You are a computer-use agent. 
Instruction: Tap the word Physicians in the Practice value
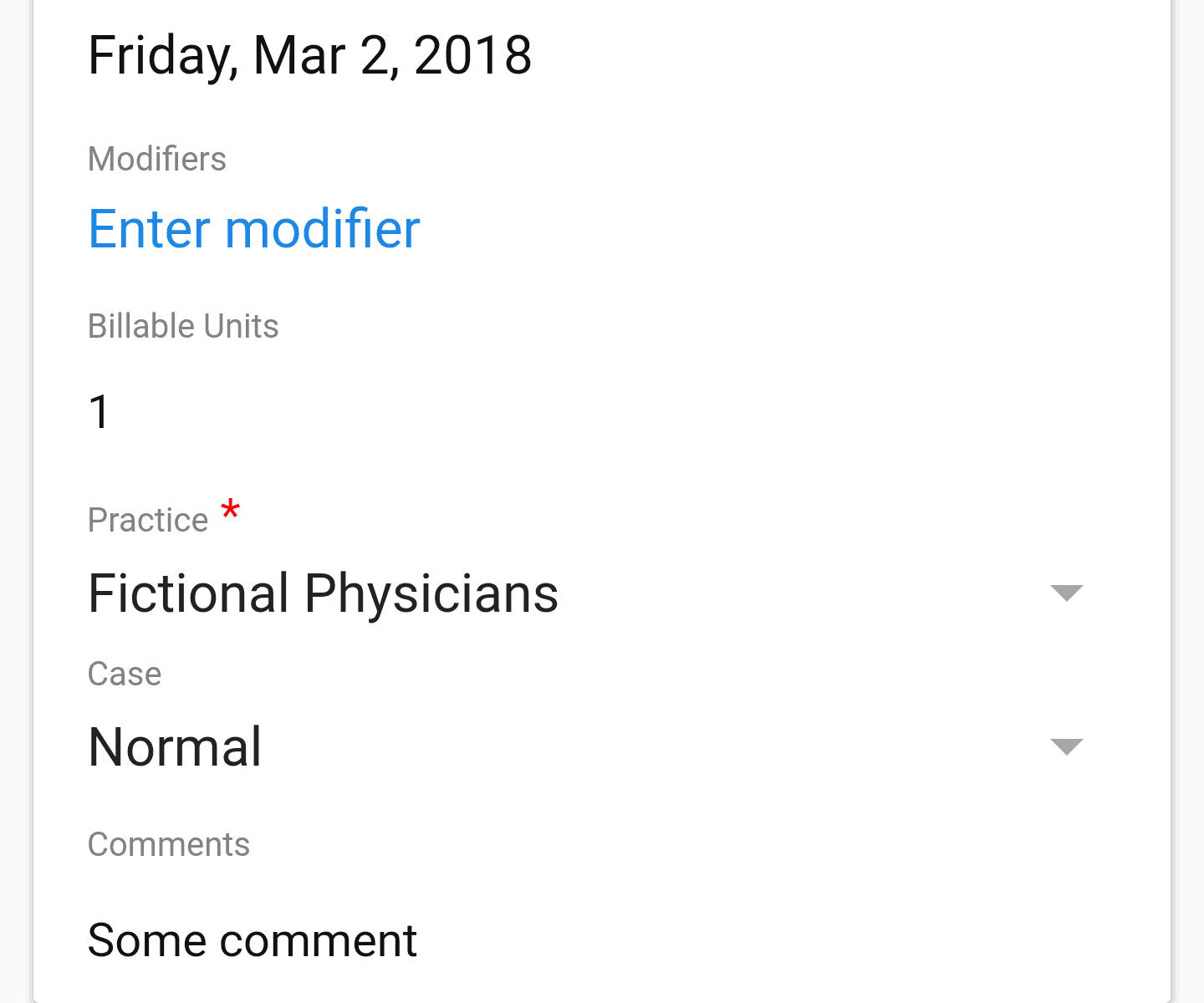click(x=431, y=593)
